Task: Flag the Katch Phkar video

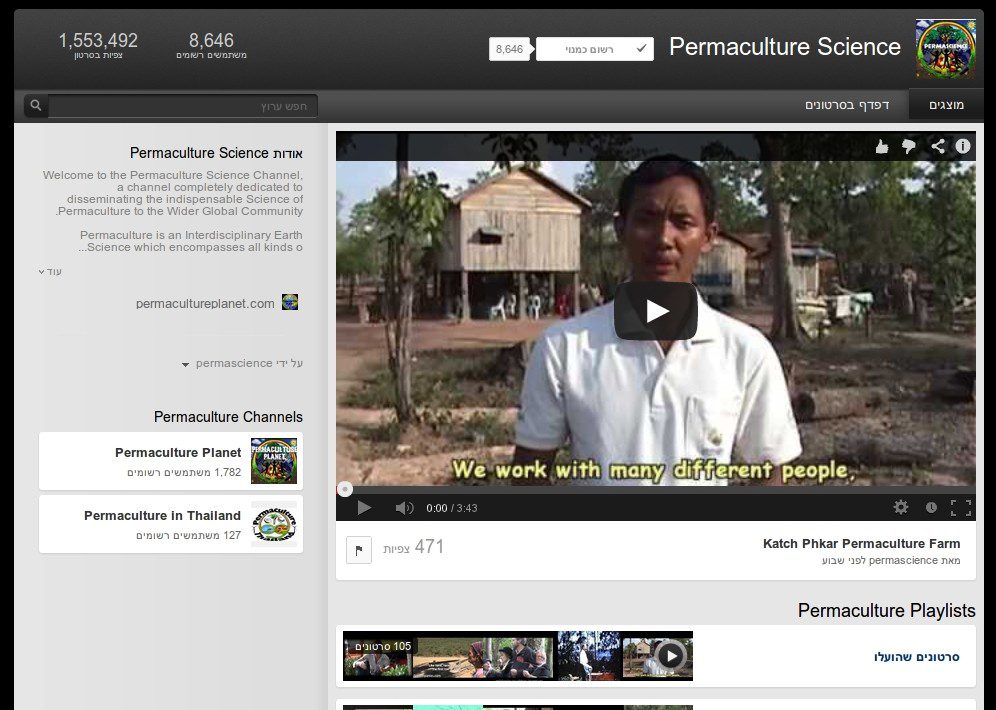Action: 359,550
